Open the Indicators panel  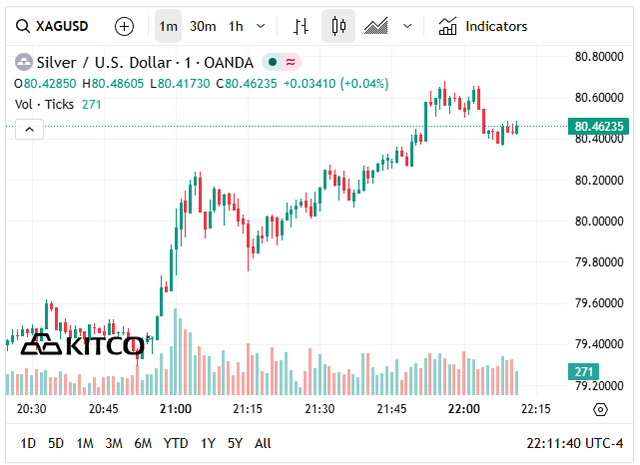484,26
